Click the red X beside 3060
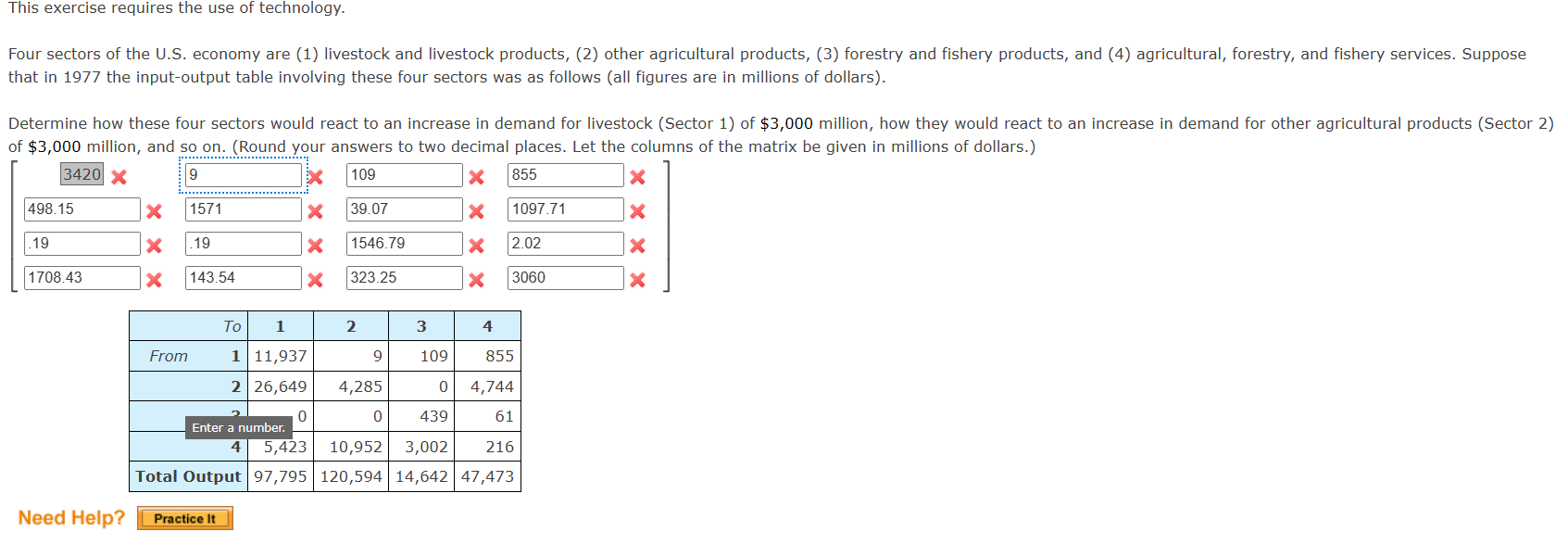 [x=636, y=279]
